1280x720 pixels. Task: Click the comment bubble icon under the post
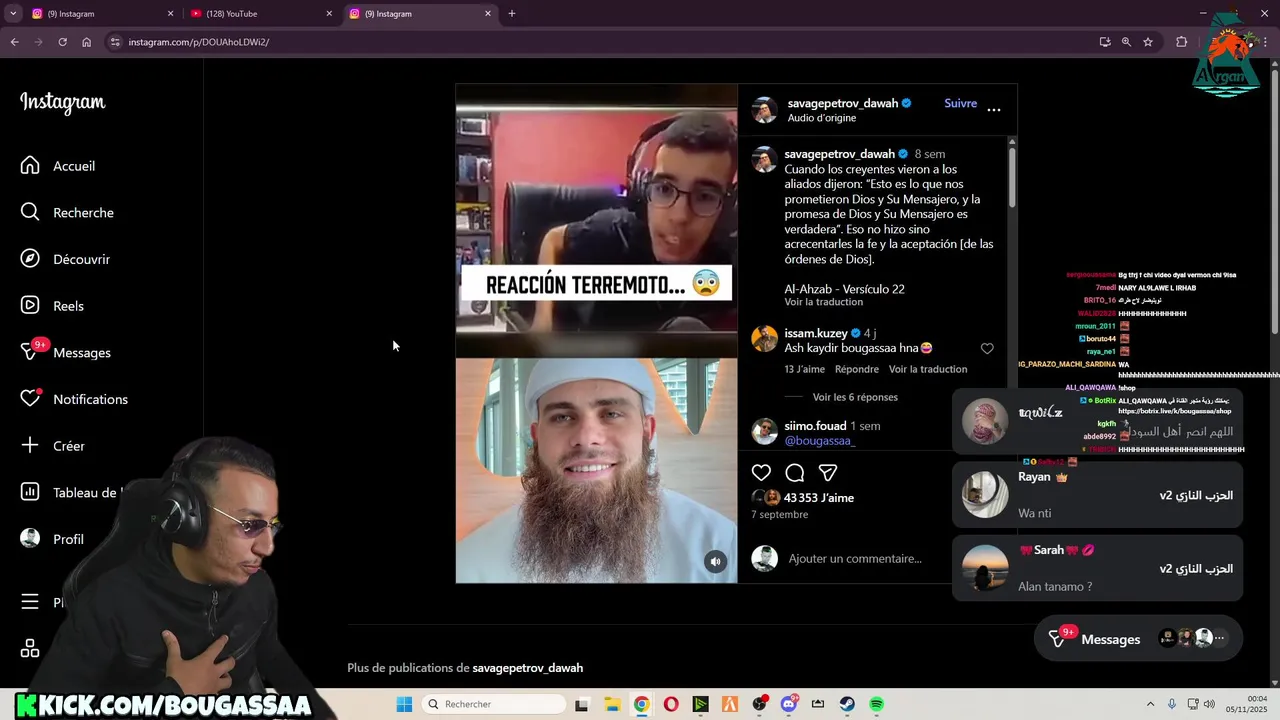795,473
